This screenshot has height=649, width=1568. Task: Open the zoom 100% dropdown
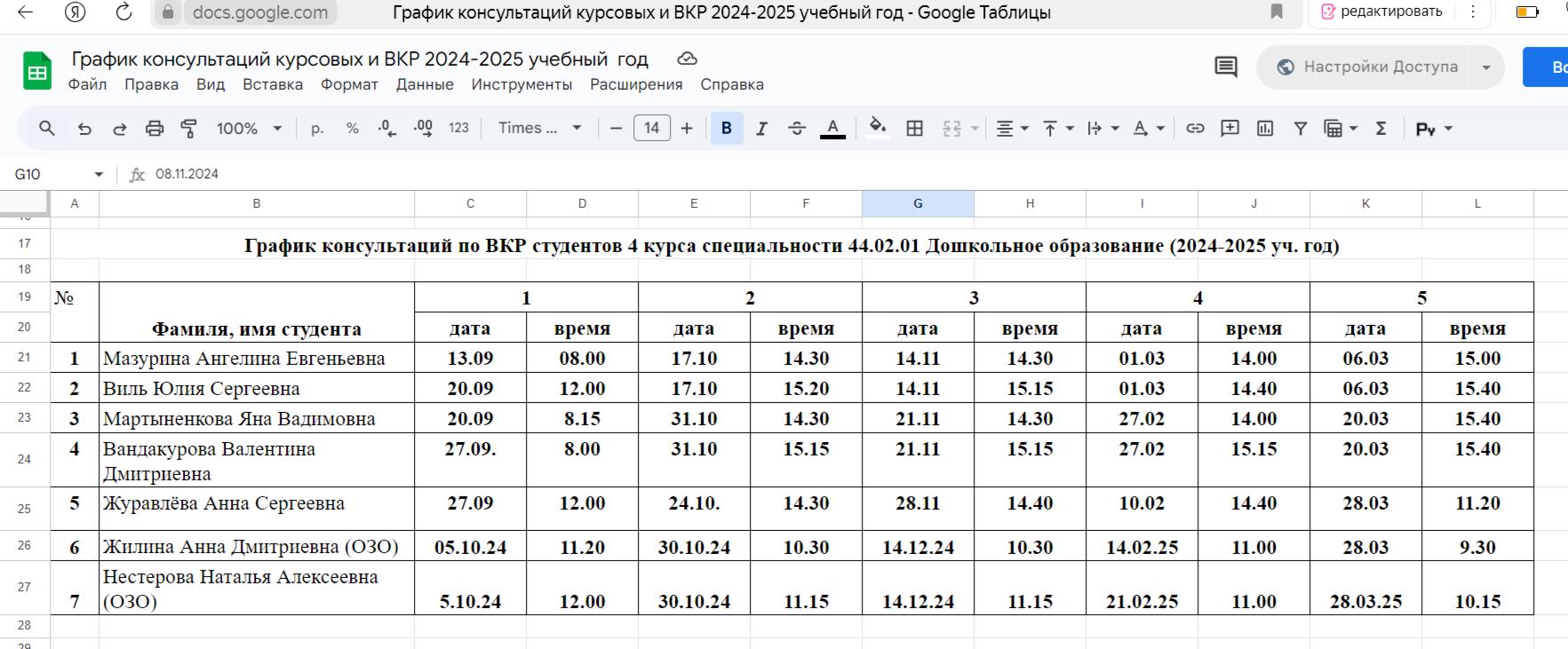(x=249, y=129)
